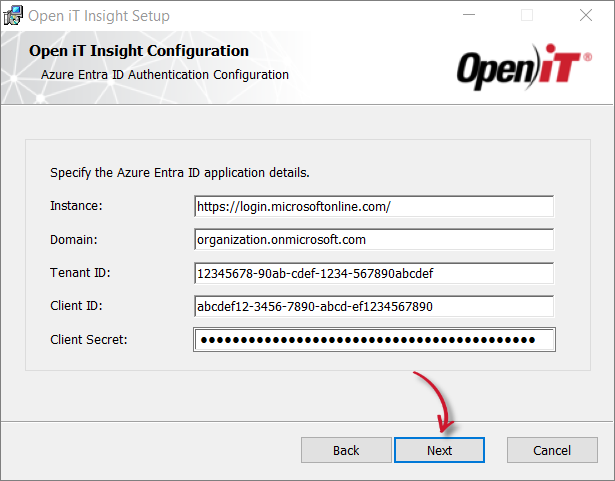Click the Next button

pos(439,450)
